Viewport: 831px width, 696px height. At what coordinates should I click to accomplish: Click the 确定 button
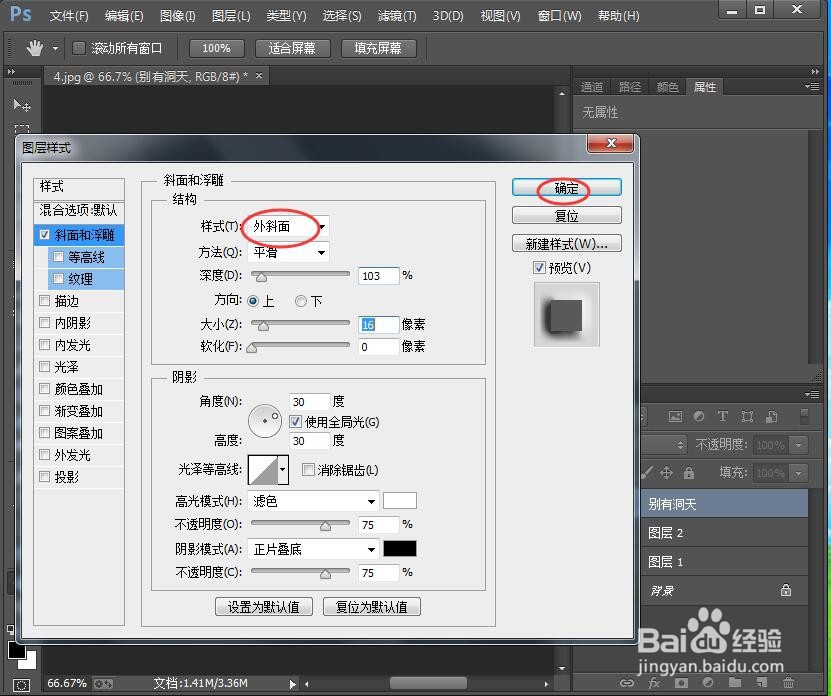pos(567,188)
